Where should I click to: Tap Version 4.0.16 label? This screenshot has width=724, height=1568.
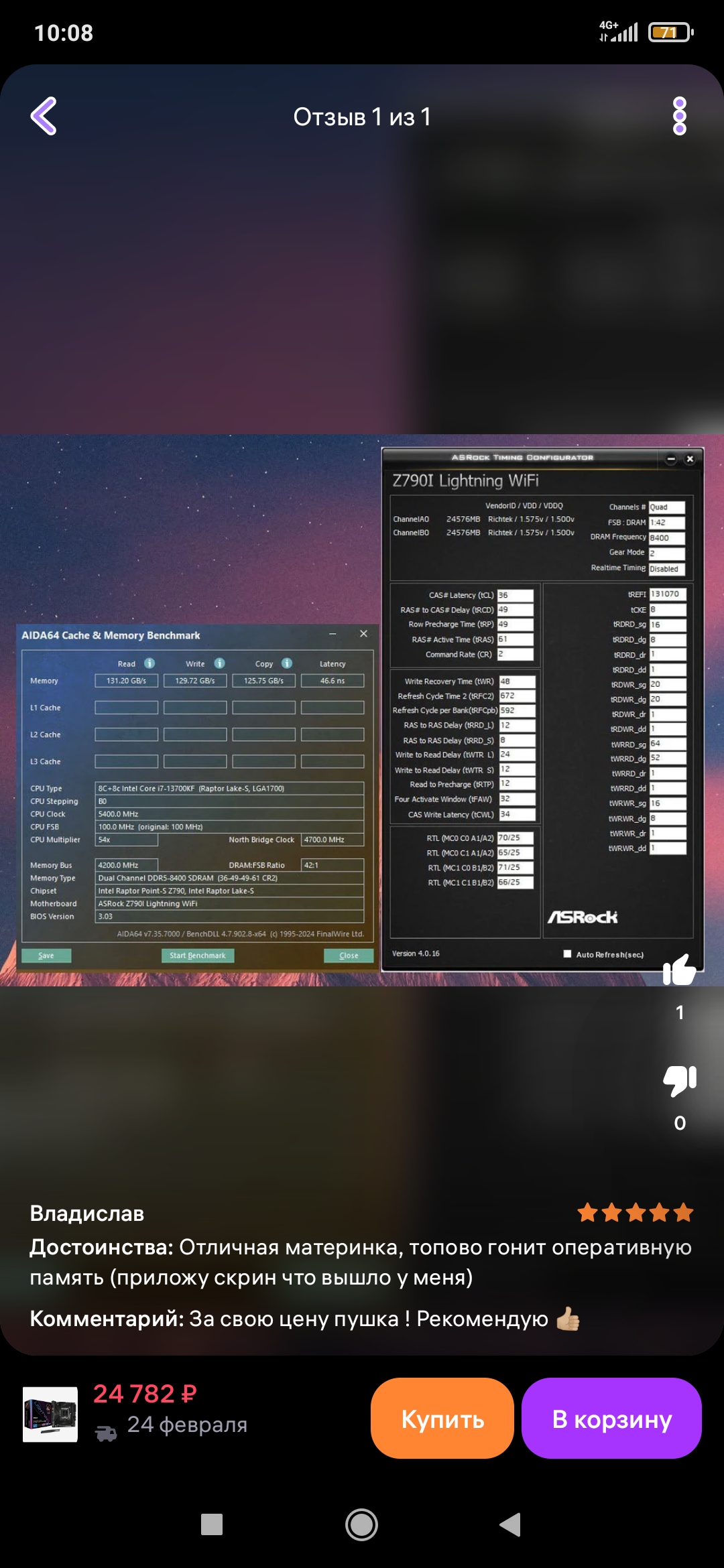[416, 954]
